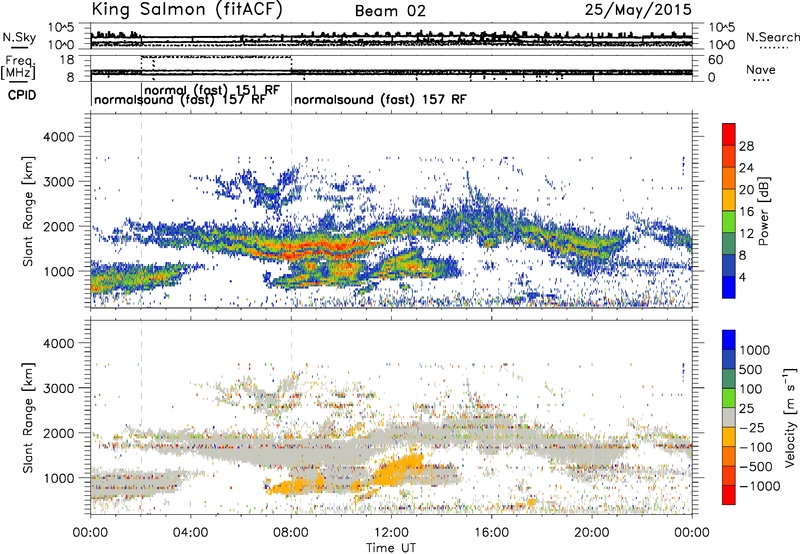Click the 'Time UT' axis title

(391, 548)
